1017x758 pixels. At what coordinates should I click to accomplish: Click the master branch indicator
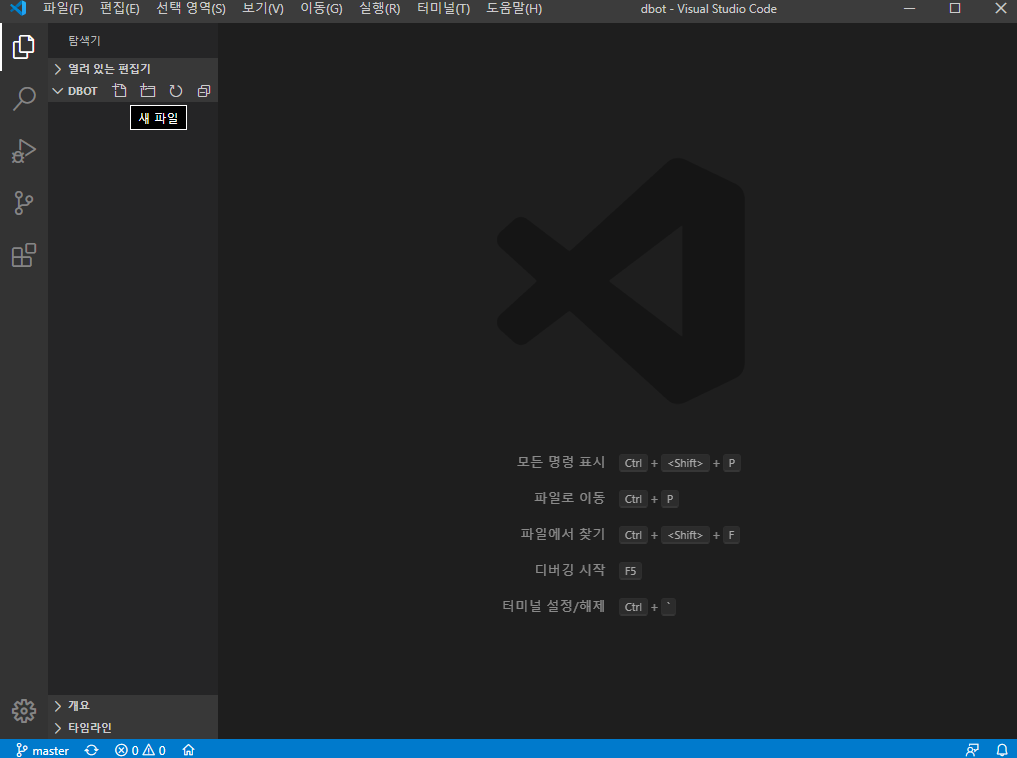click(42, 750)
